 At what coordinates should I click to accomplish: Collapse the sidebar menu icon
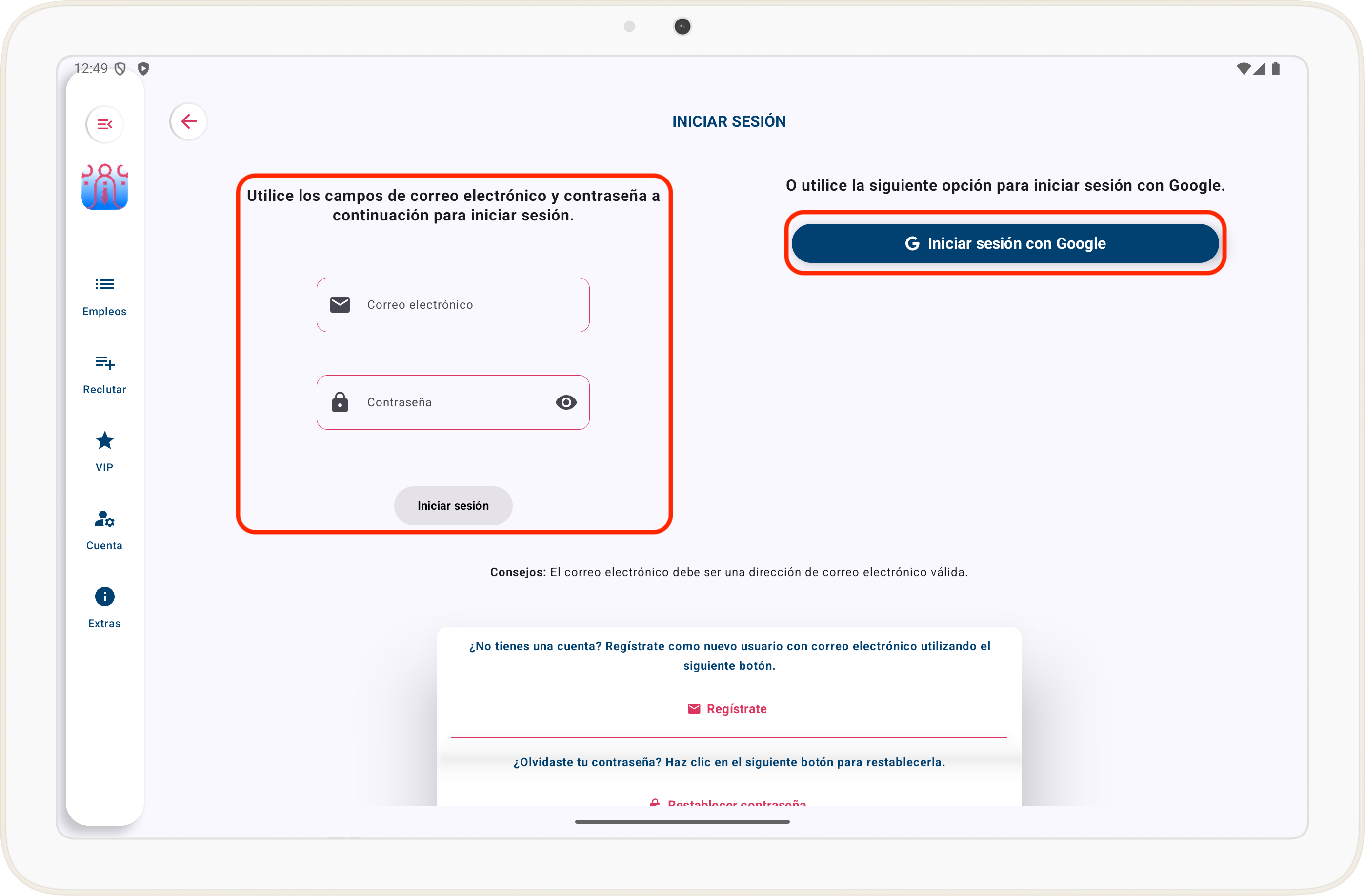point(104,124)
